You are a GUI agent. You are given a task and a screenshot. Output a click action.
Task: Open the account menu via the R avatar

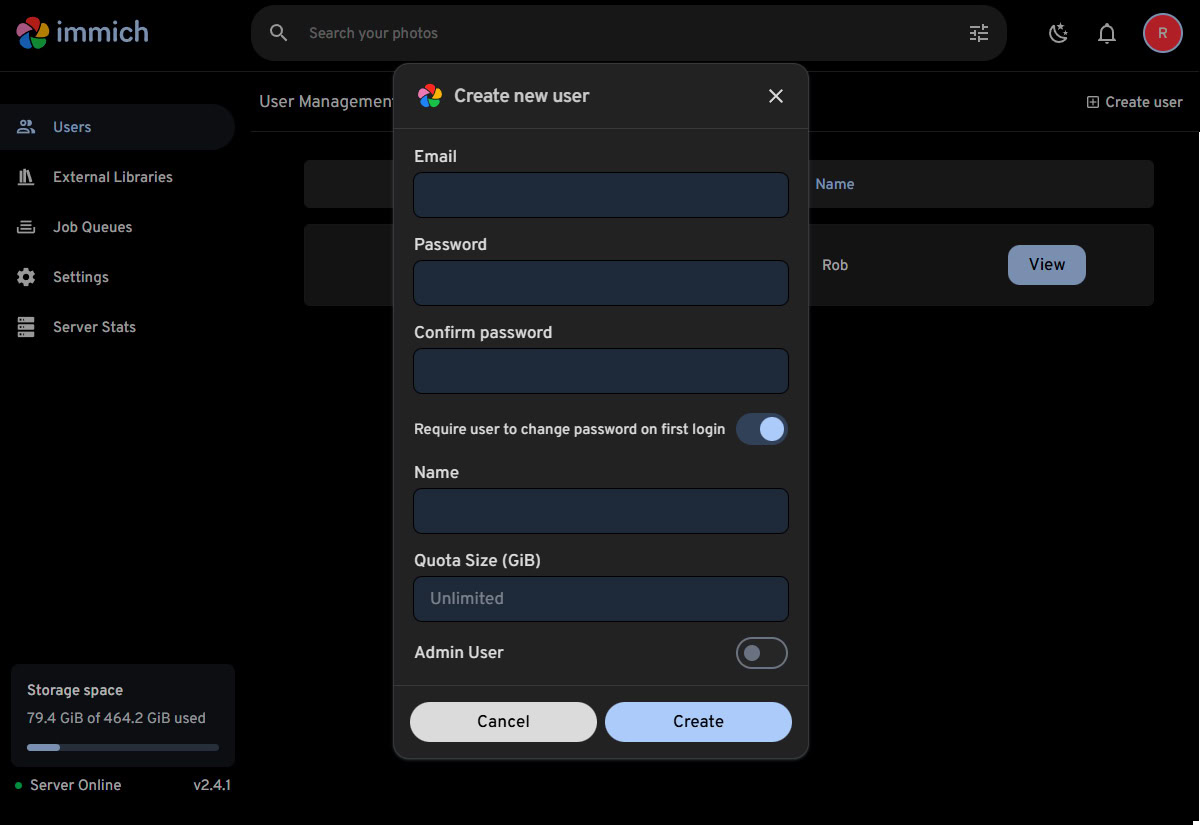1162,32
